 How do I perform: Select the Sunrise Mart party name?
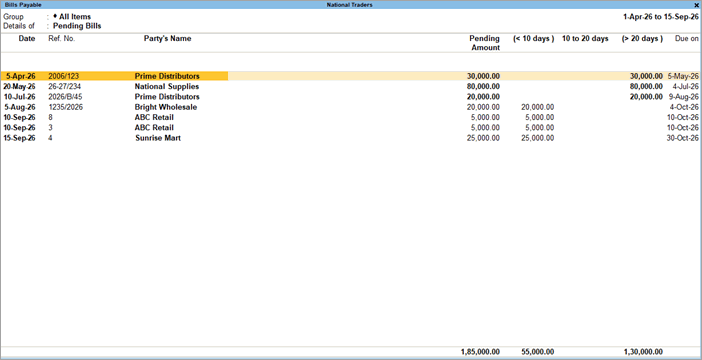pyautogui.click(x=158, y=138)
